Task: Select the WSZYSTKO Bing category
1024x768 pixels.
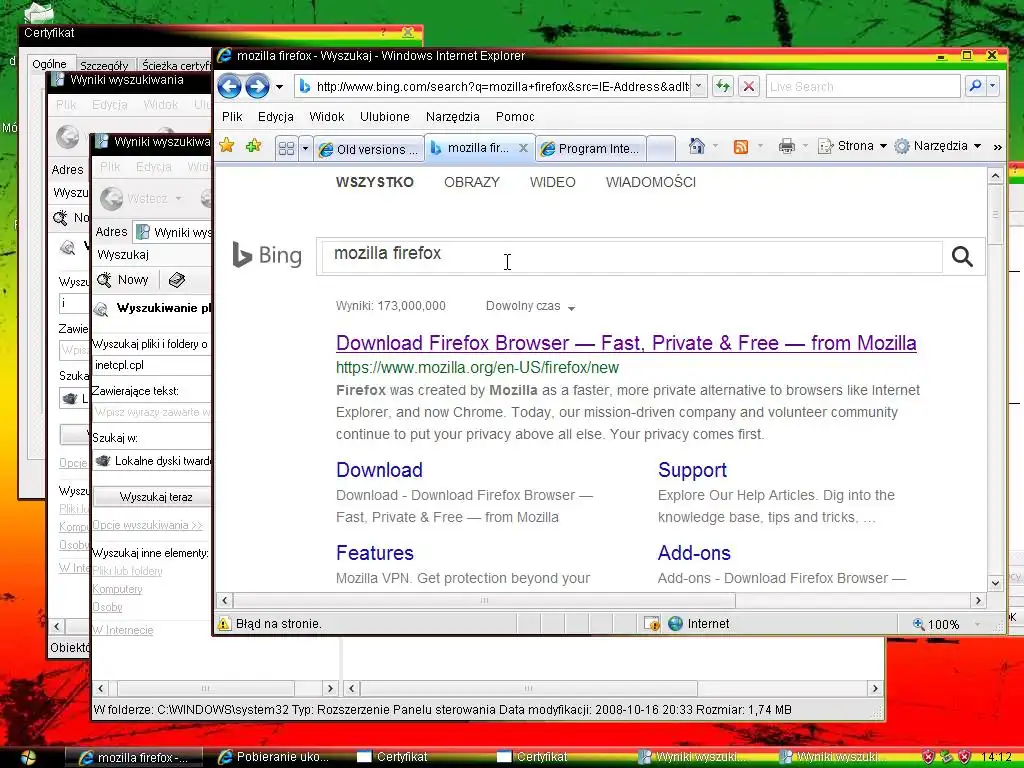Action: [375, 182]
